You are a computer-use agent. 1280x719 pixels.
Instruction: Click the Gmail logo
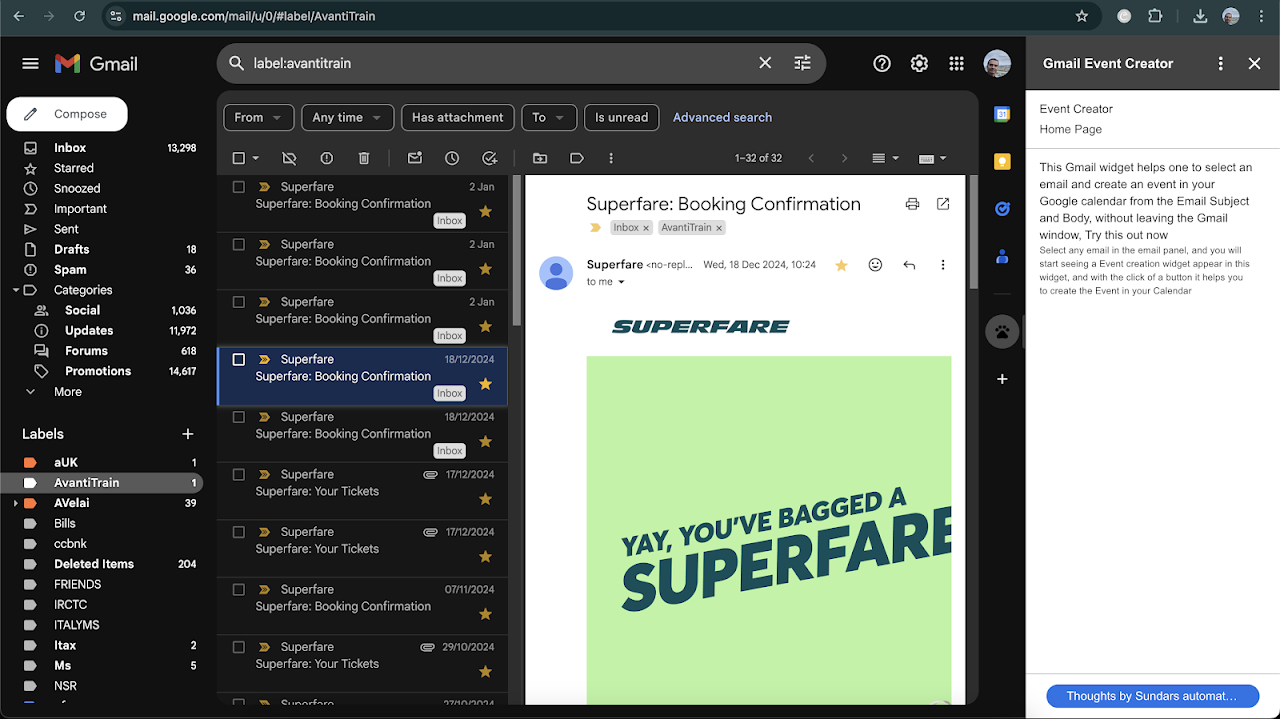coord(96,63)
